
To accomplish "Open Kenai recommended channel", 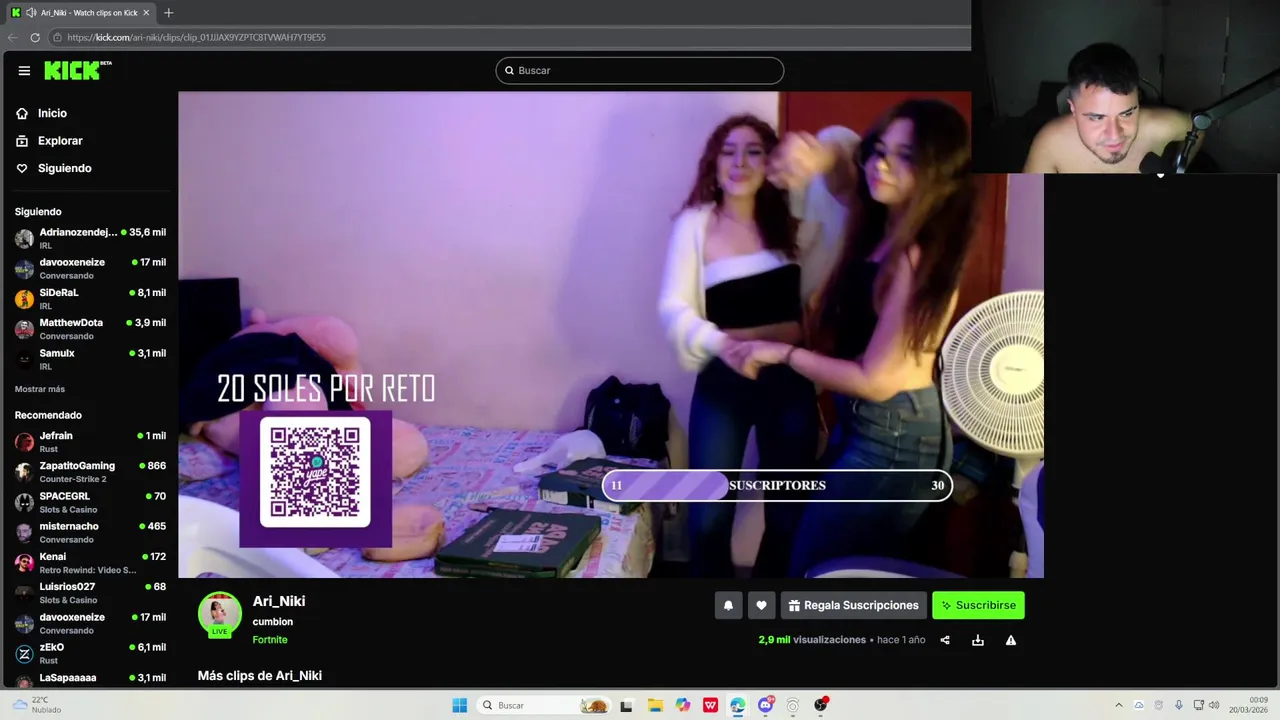I will [x=90, y=562].
